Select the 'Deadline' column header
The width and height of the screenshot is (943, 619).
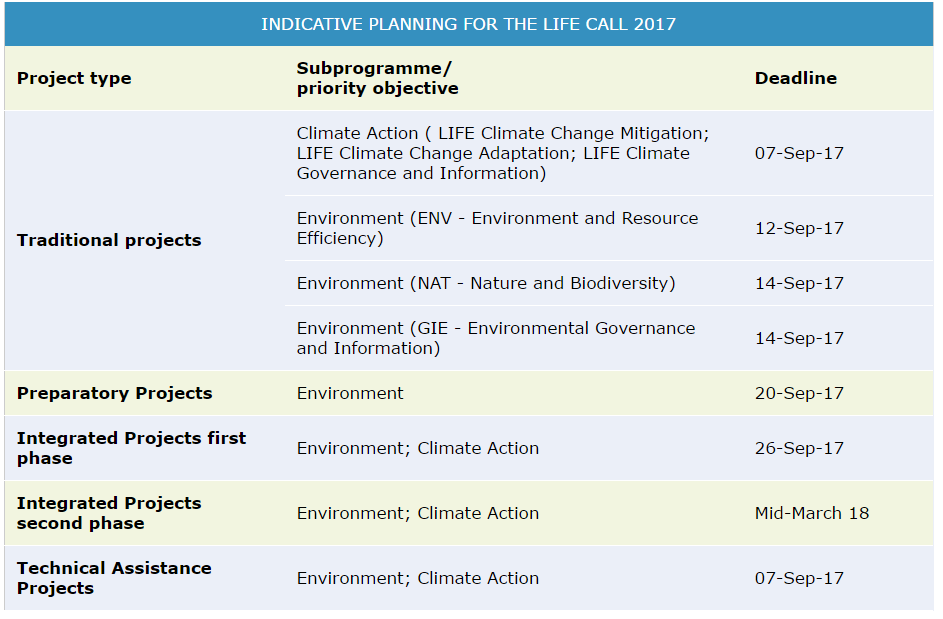[x=795, y=78]
